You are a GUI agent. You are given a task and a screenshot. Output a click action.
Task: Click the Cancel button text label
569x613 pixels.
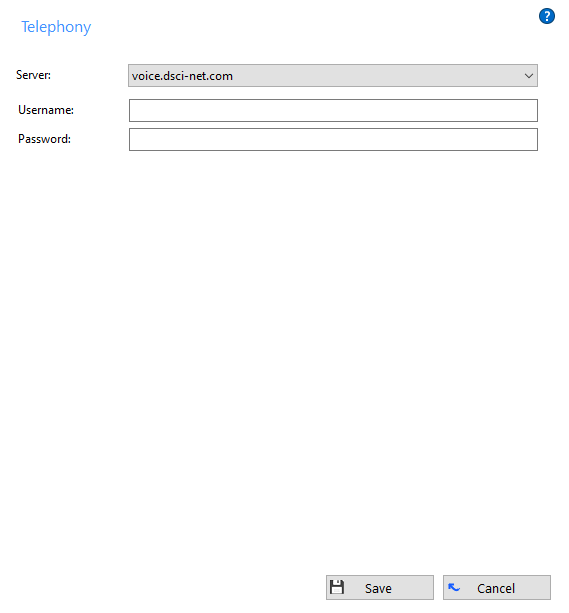click(496, 588)
